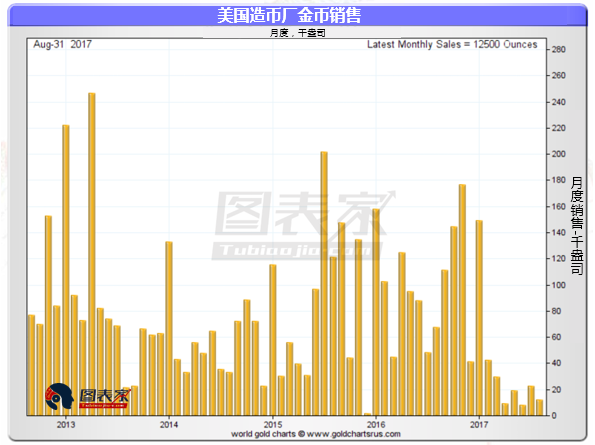This screenshot has width=595, height=445.
Task: Click the 2015 peak bar near 200
Action: coord(324,283)
